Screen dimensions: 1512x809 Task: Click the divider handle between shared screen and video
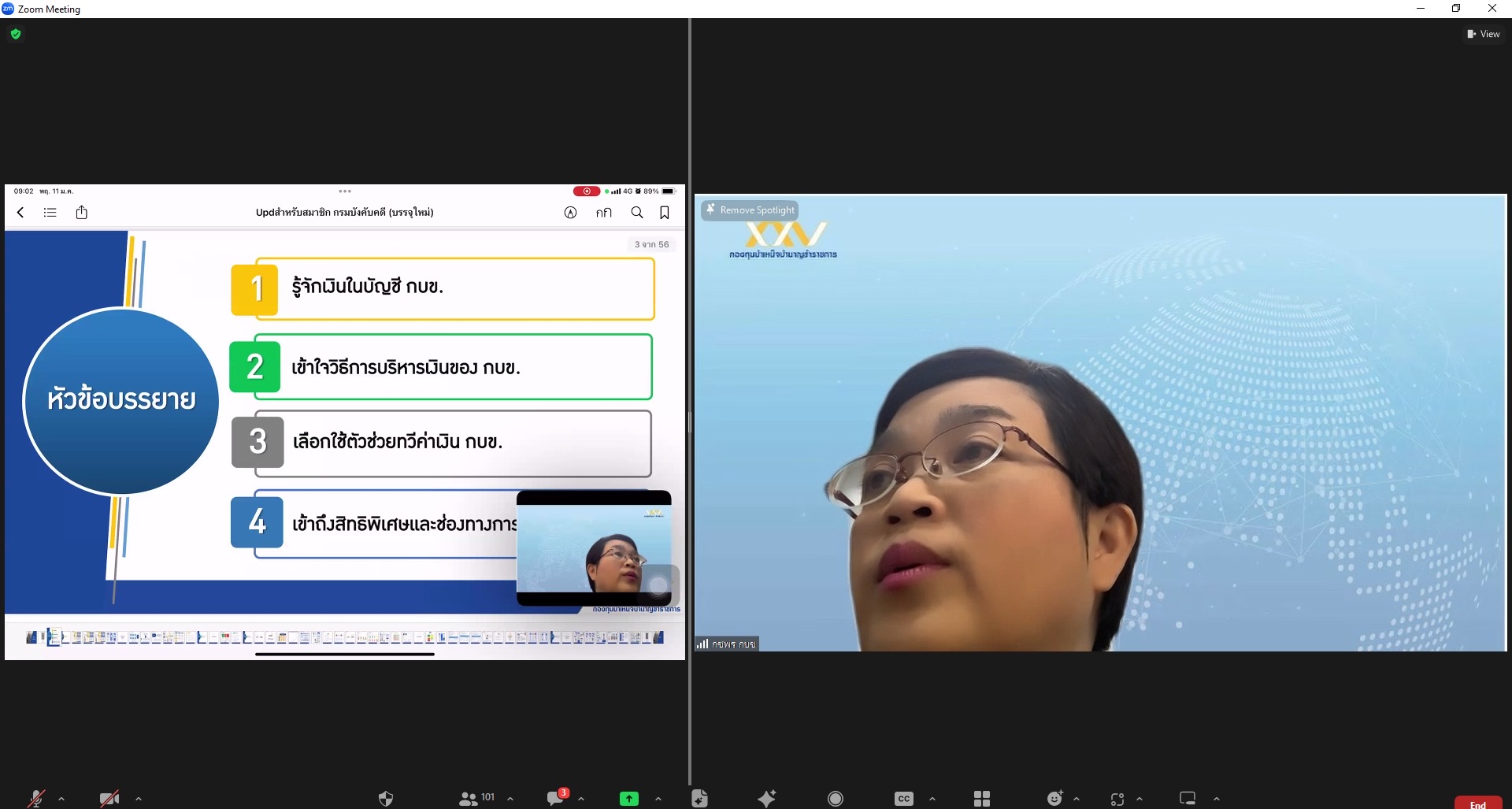[x=689, y=422]
